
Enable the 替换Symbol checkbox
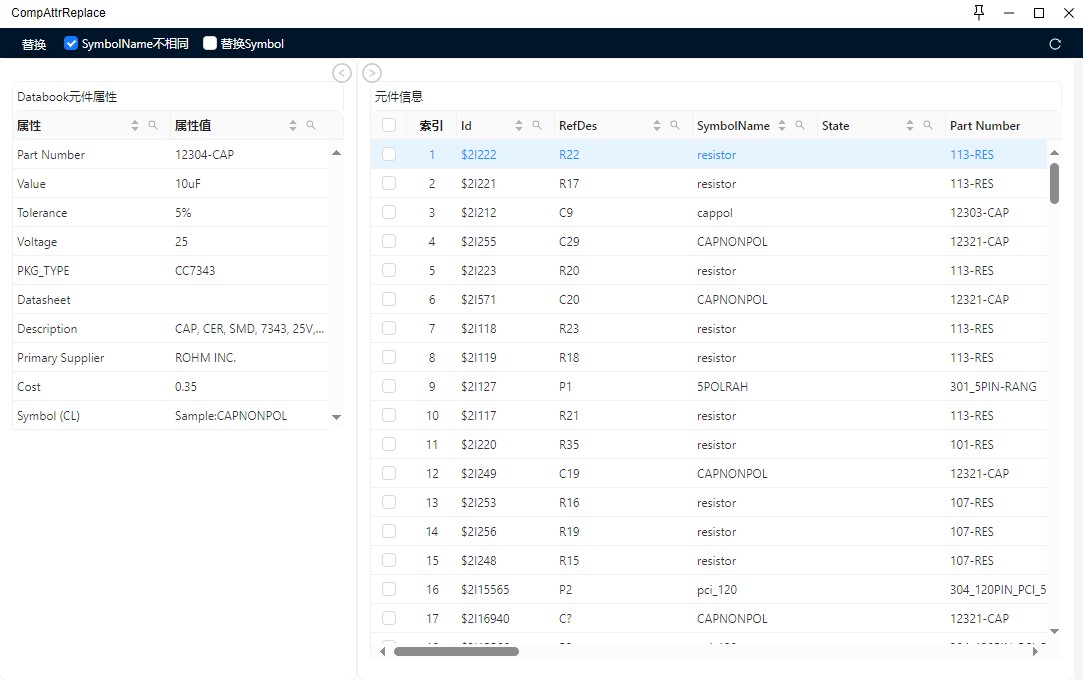coord(210,44)
